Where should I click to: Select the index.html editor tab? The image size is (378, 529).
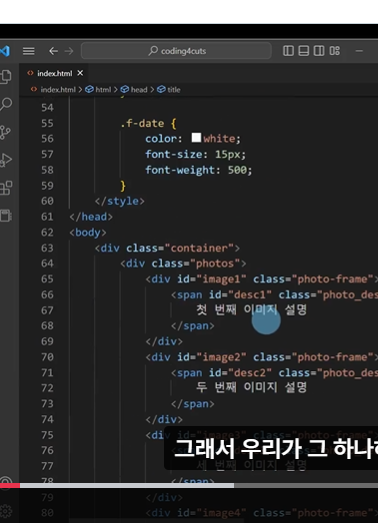(55, 73)
